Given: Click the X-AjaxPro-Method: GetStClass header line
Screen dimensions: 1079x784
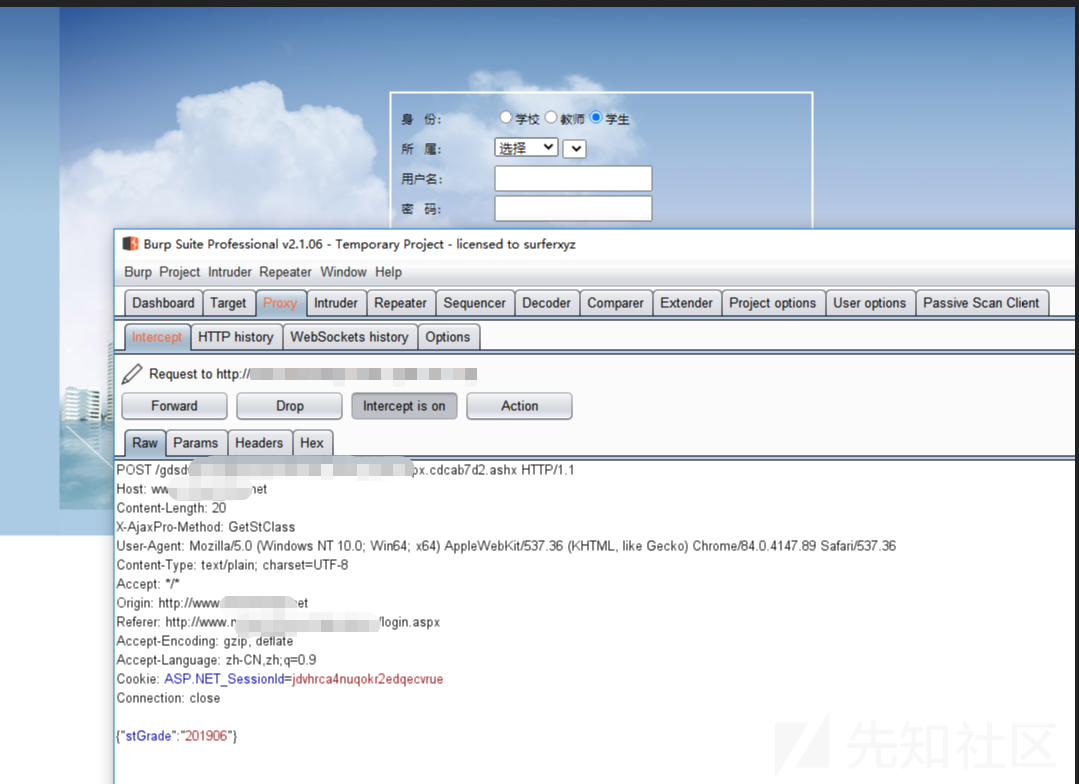Looking at the screenshot, I should [206, 527].
